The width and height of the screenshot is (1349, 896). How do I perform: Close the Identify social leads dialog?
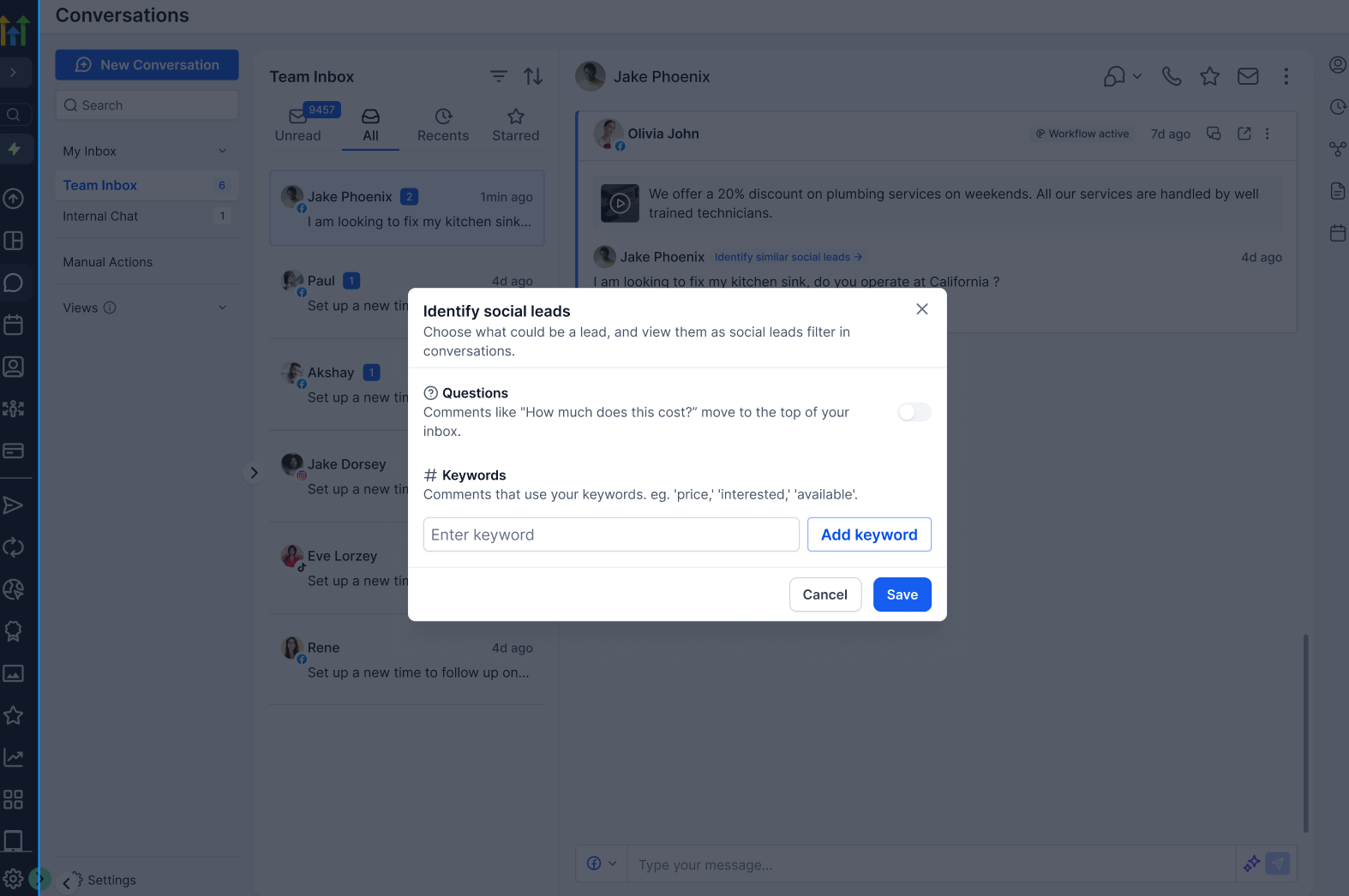click(922, 309)
